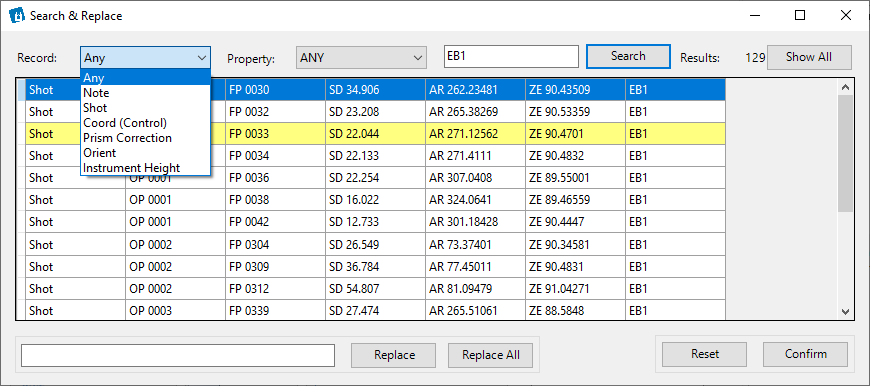The image size is (870, 386).
Task: Select cell FP 0036
Action: click(275, 177)
